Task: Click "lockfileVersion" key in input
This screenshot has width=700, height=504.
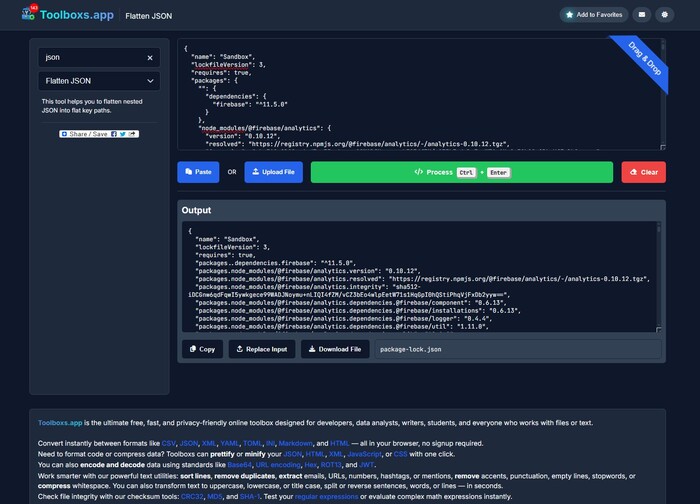Action: point(221,65)
